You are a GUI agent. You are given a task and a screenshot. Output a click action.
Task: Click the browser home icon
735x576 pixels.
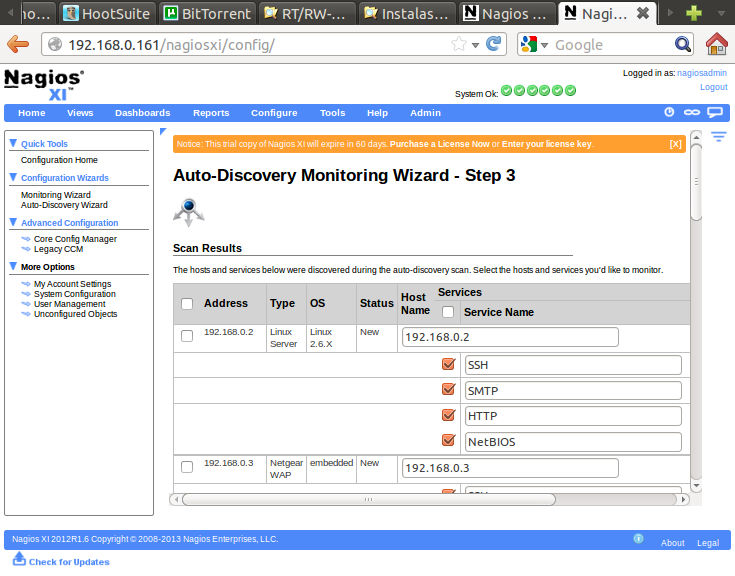(x=716, y=44)
